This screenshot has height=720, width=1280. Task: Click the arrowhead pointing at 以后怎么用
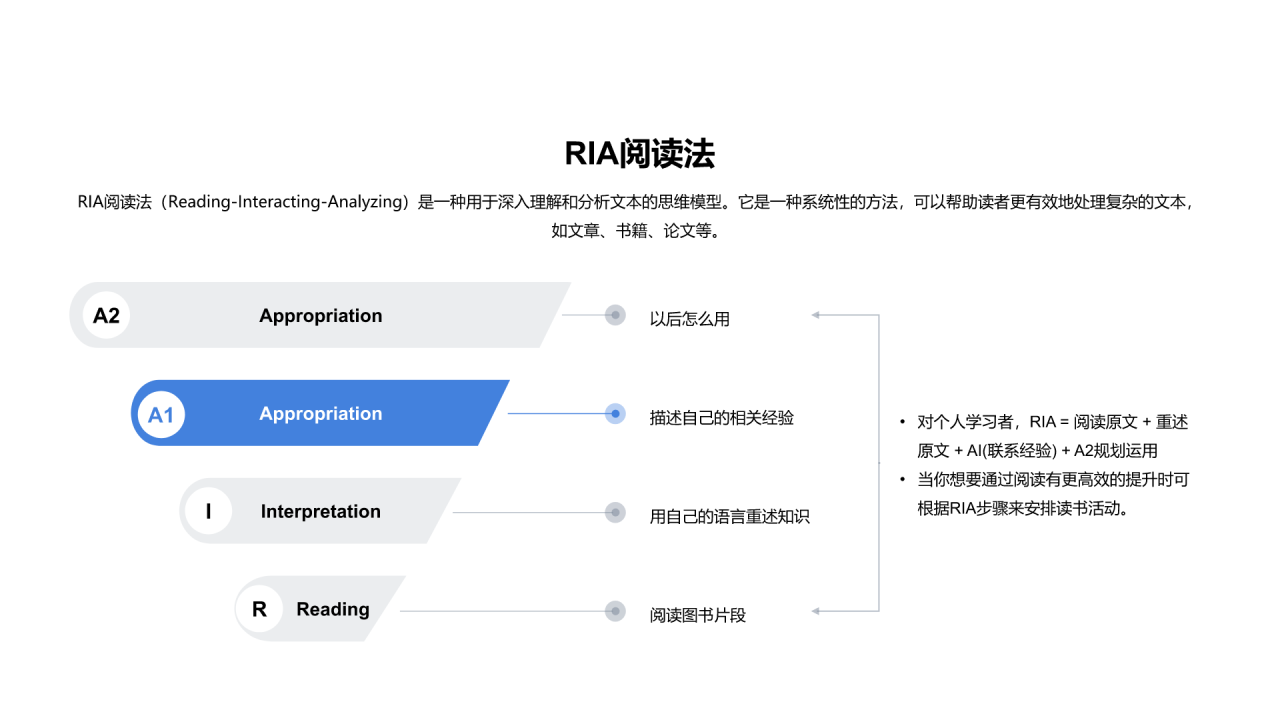tap(816, 315)
